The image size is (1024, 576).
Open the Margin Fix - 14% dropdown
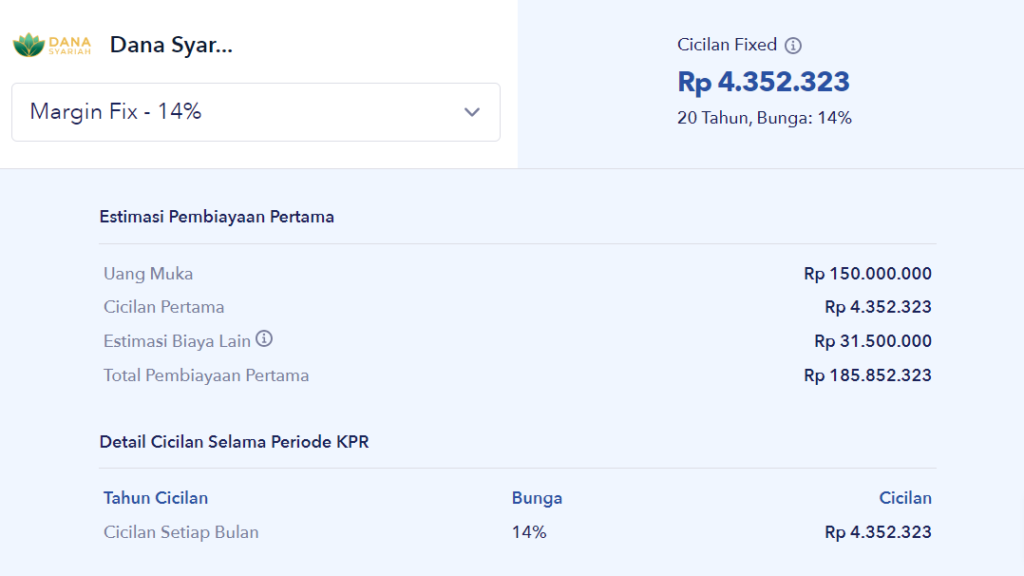(255, 112)
